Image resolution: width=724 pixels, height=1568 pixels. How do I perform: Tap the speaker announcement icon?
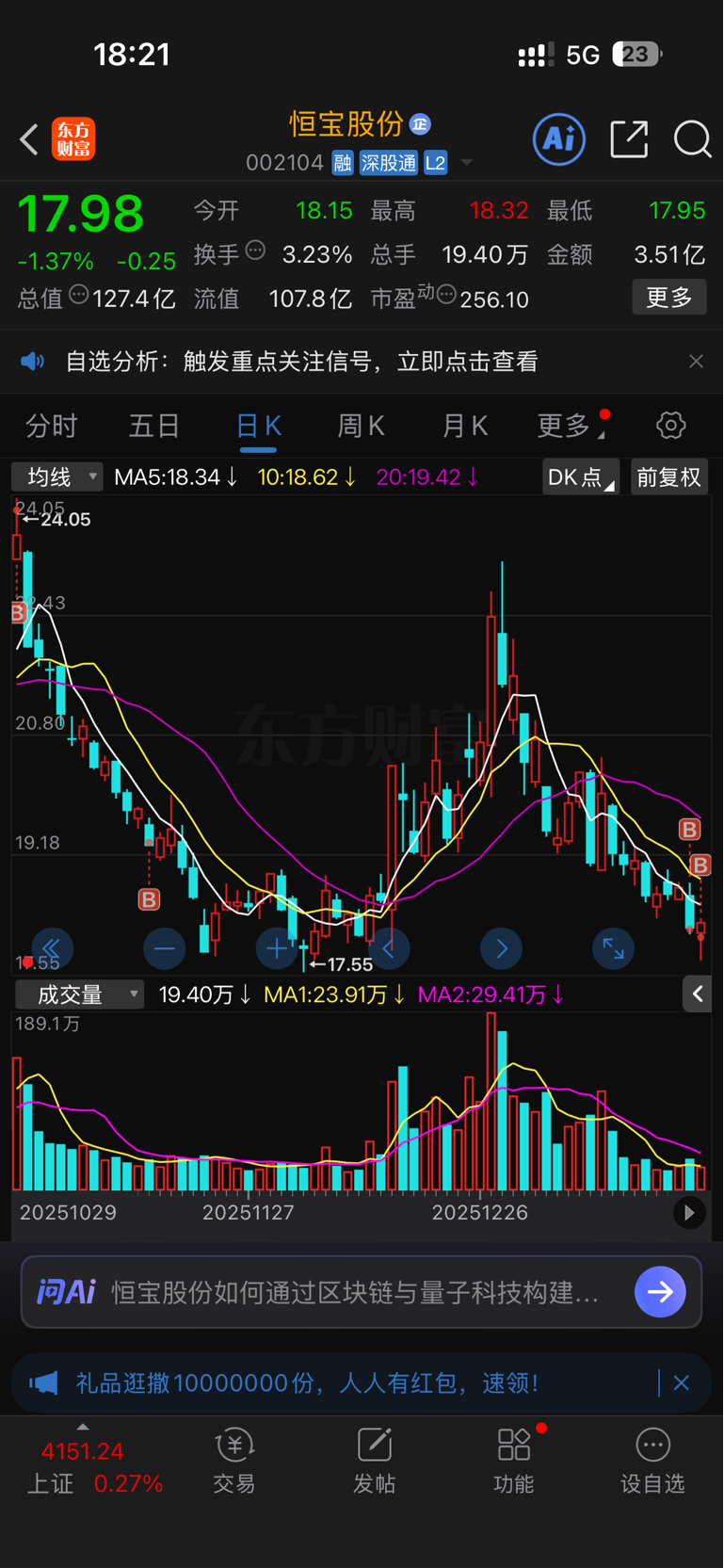(33, 362)
